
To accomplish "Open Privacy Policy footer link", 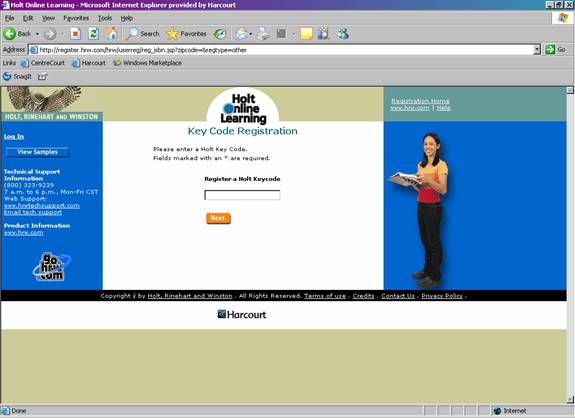I will (x=442, y=296).
